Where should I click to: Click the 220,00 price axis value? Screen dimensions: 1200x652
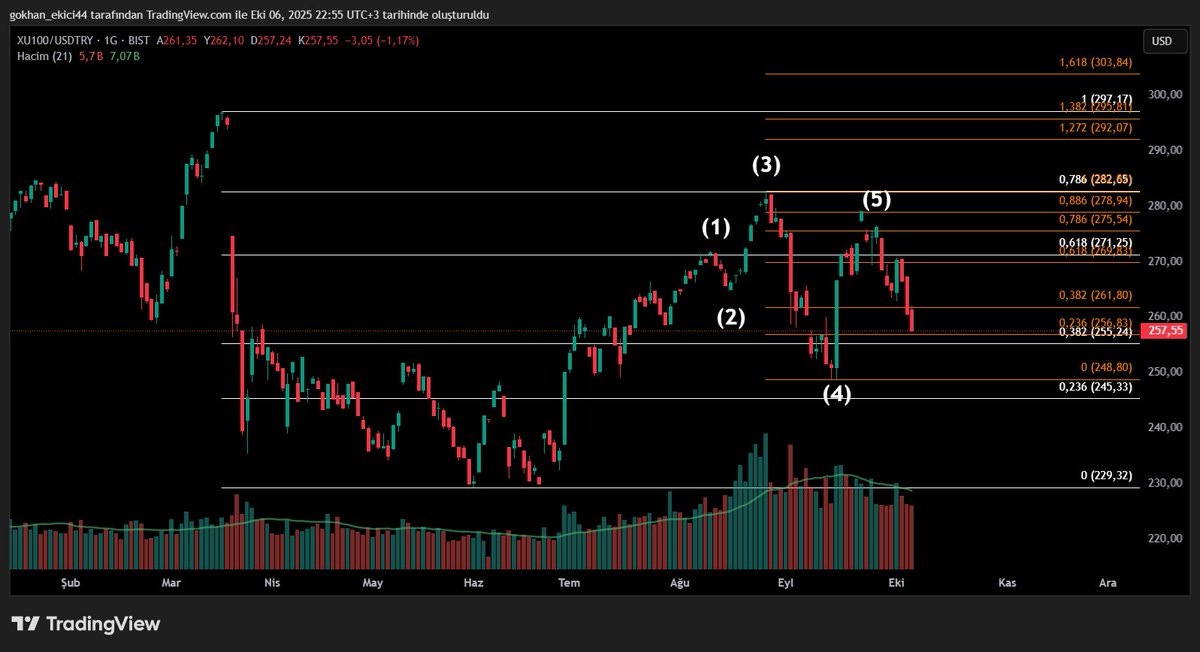tap(1165, 539)
